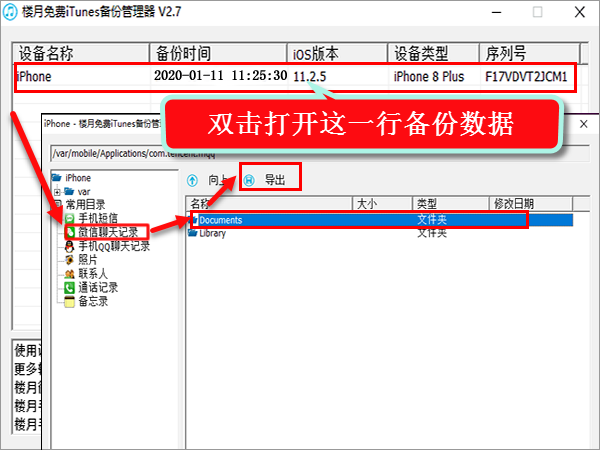600x450 pixels.
Task: Expand the var tree node
Action: [57, 192]
